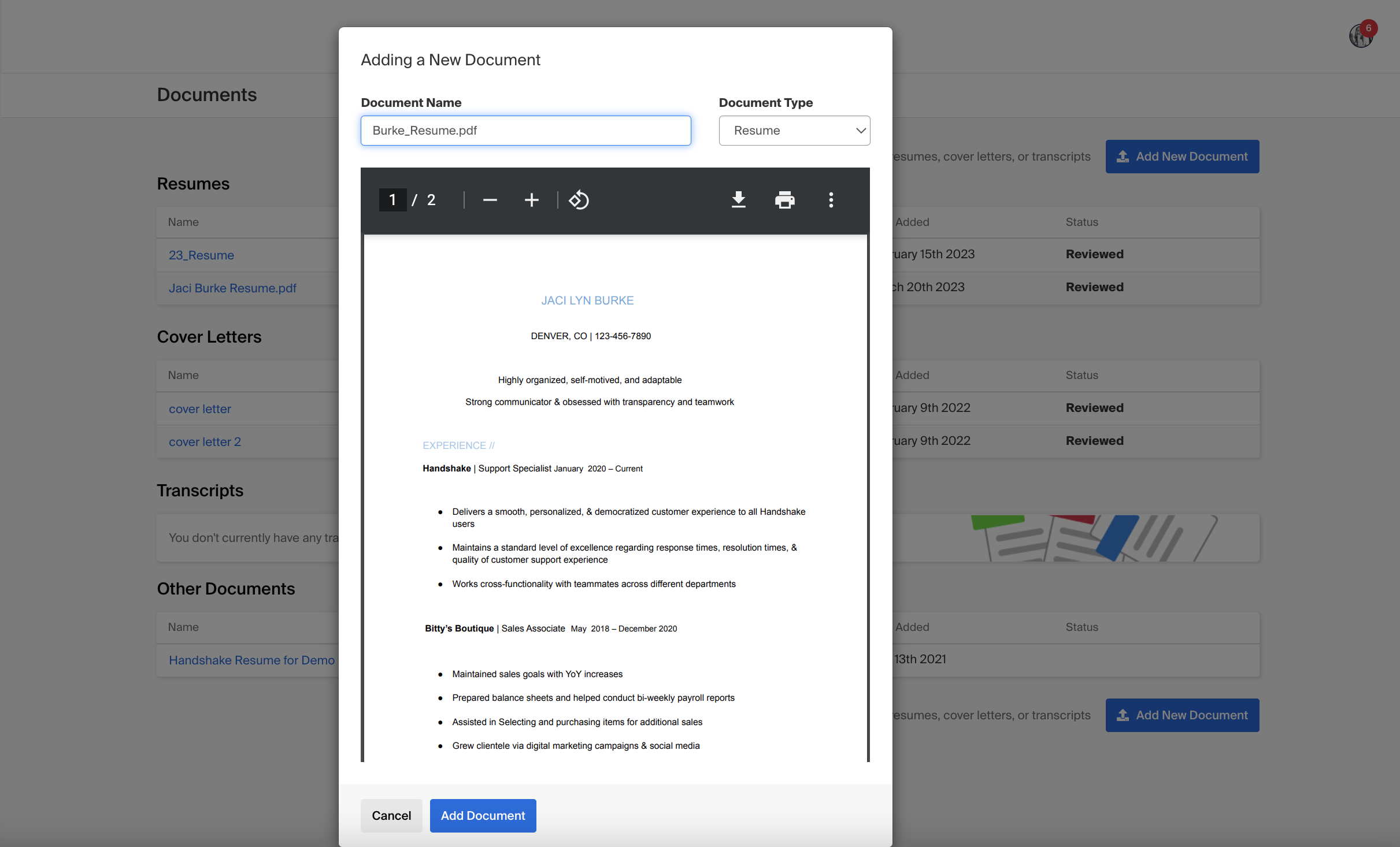Cancel adding the new document
Screen dimensions: 1400x847
click(391, 815)
